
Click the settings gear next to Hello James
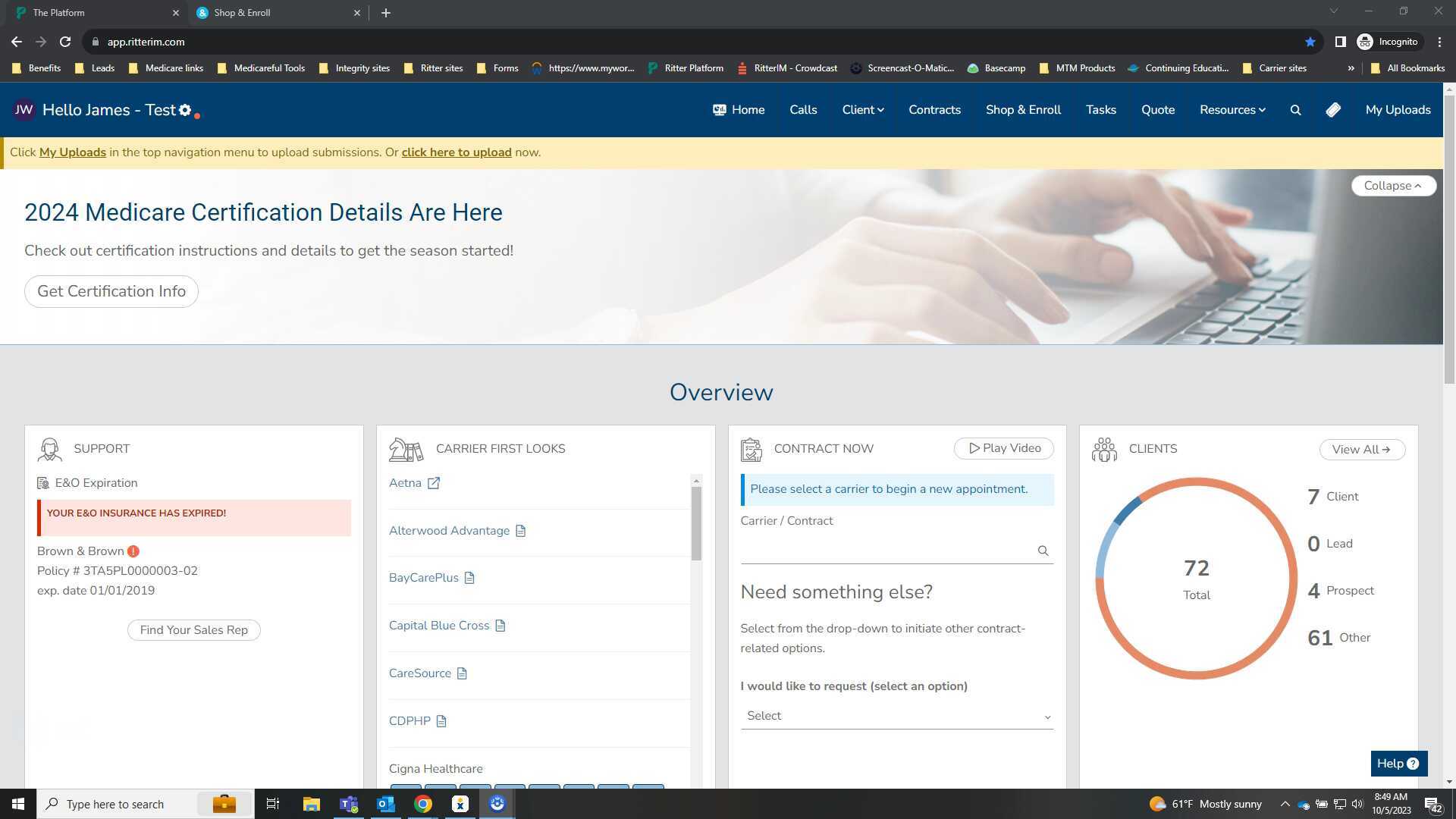pyautogui.click(x=185, y=110)
